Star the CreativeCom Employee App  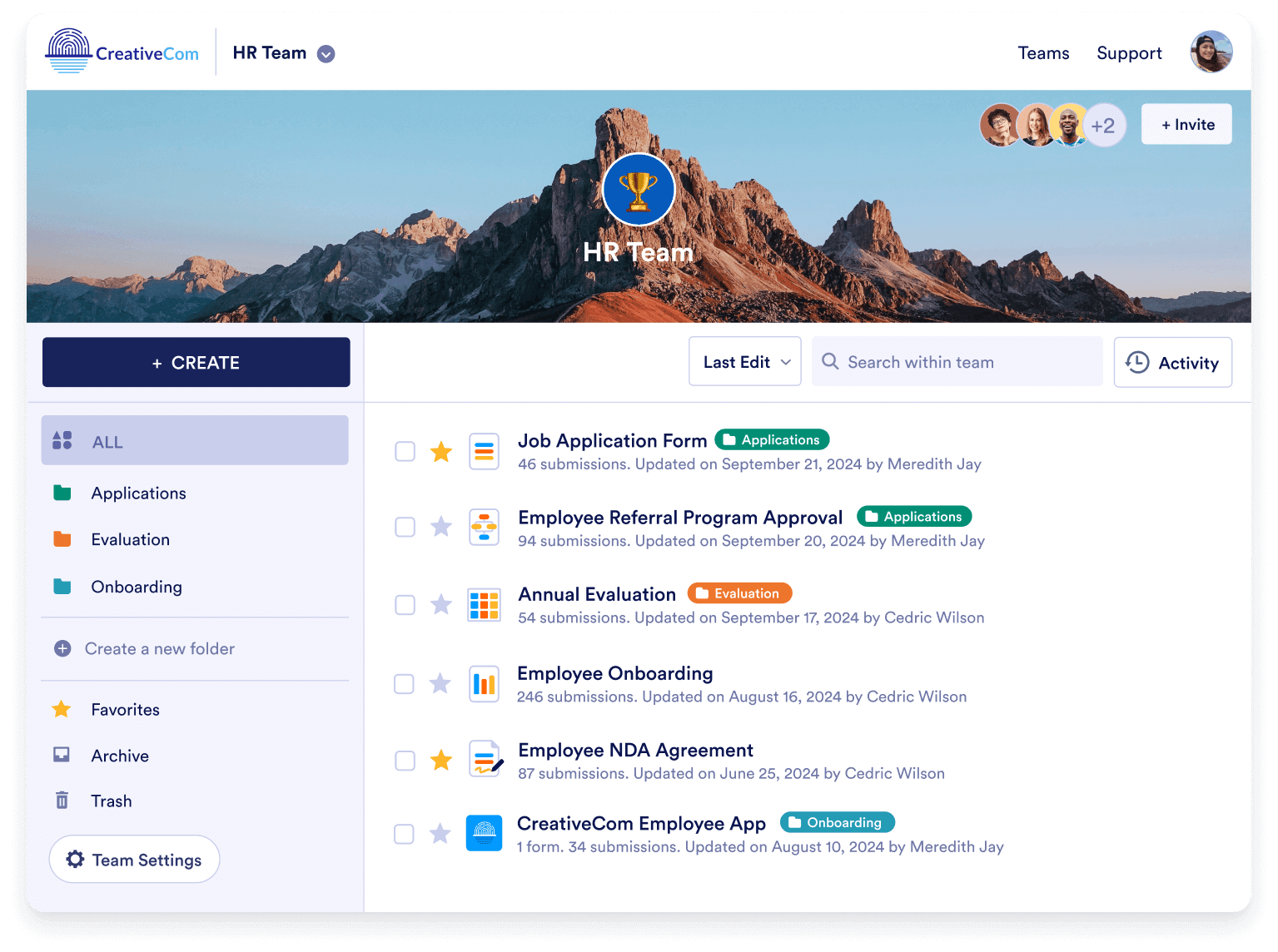pyautogui.click(x=440, y=833)
